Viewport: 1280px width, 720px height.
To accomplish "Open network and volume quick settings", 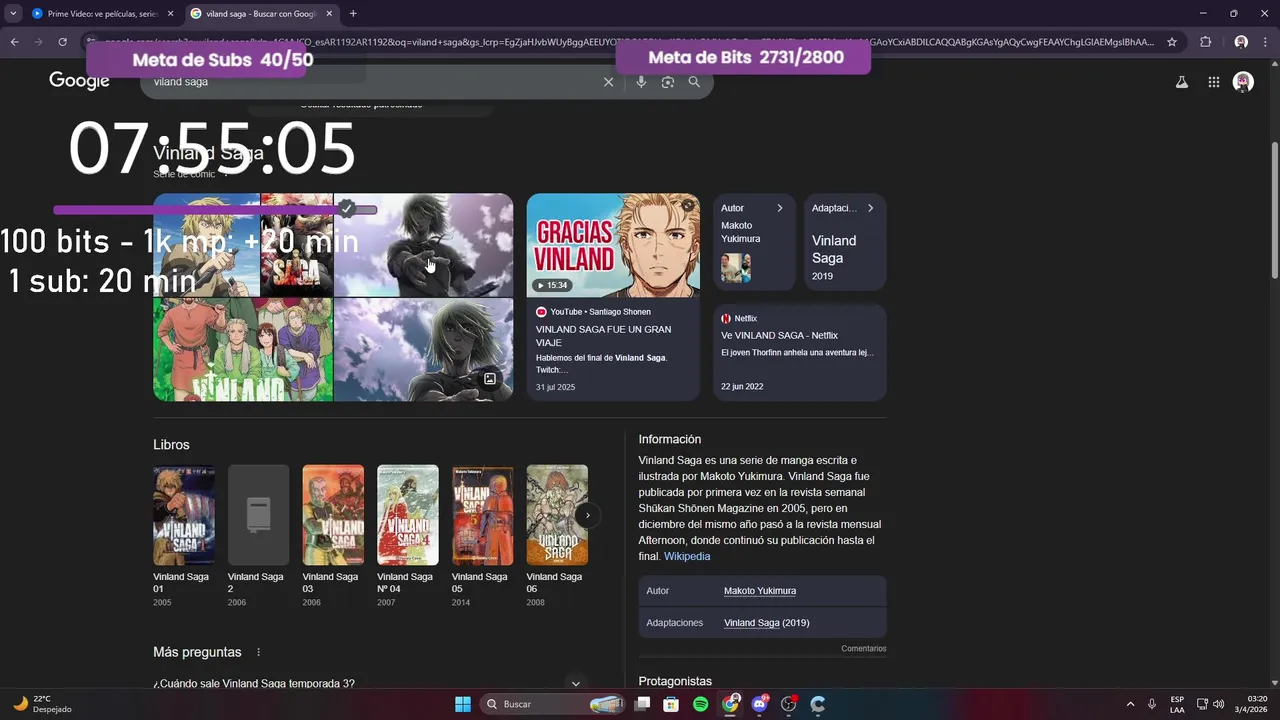I will pyautogui.click(x=1210, y=704).
